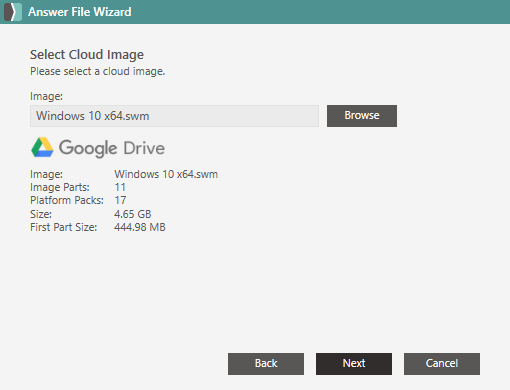
Task: Focus the Image file name field
Action: click(174, 116)
